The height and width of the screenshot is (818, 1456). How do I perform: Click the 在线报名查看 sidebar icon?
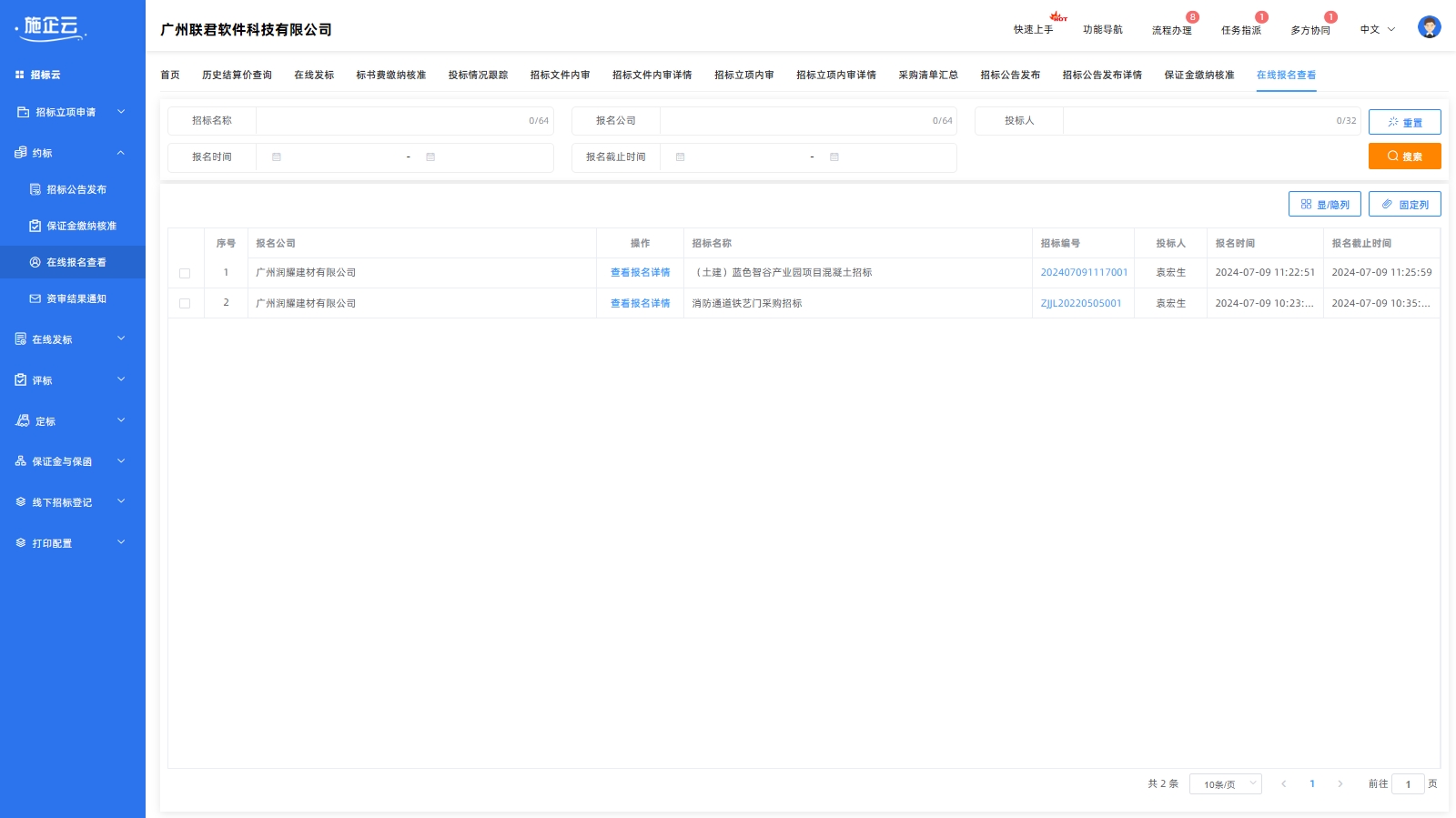(35, 262)
